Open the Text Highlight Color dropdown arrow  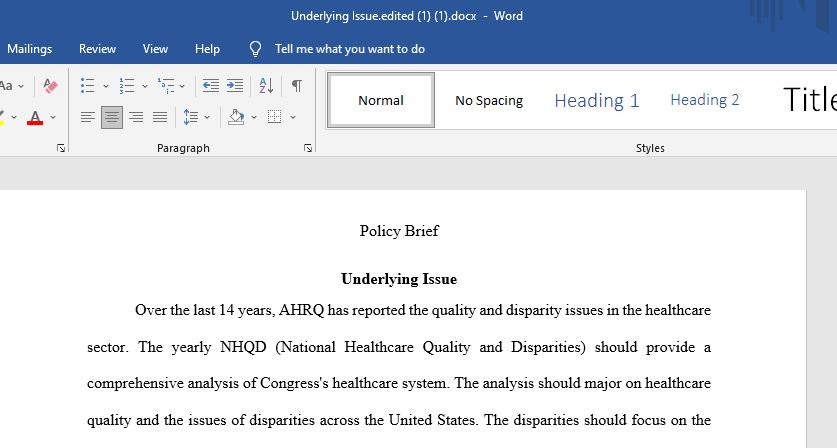pos(14,117)
